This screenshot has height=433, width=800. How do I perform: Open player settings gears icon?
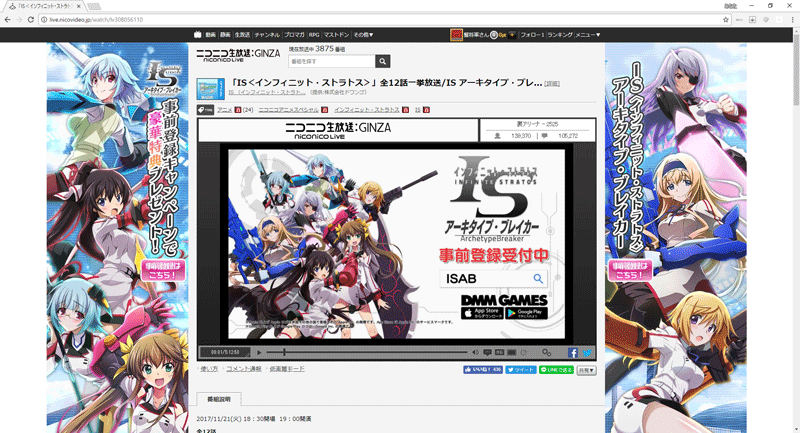(x=546, y=352)
